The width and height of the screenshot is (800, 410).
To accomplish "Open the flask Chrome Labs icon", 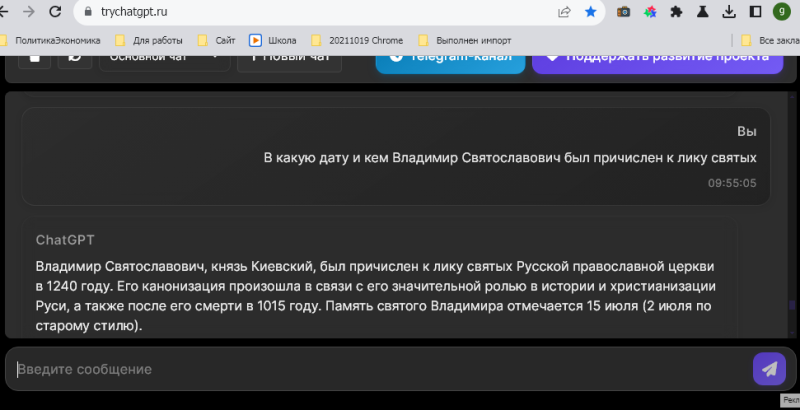I will (x=703, y=12).
